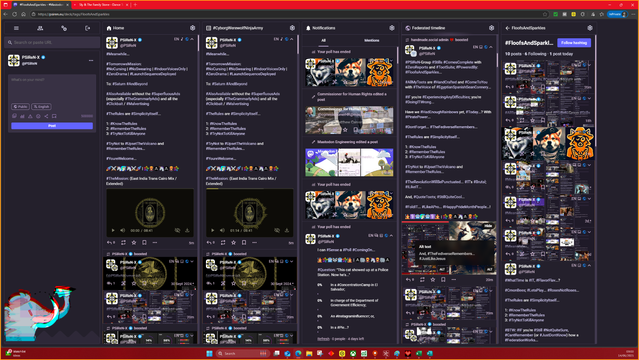Open the English language dropdown

[x=42, y=106]
